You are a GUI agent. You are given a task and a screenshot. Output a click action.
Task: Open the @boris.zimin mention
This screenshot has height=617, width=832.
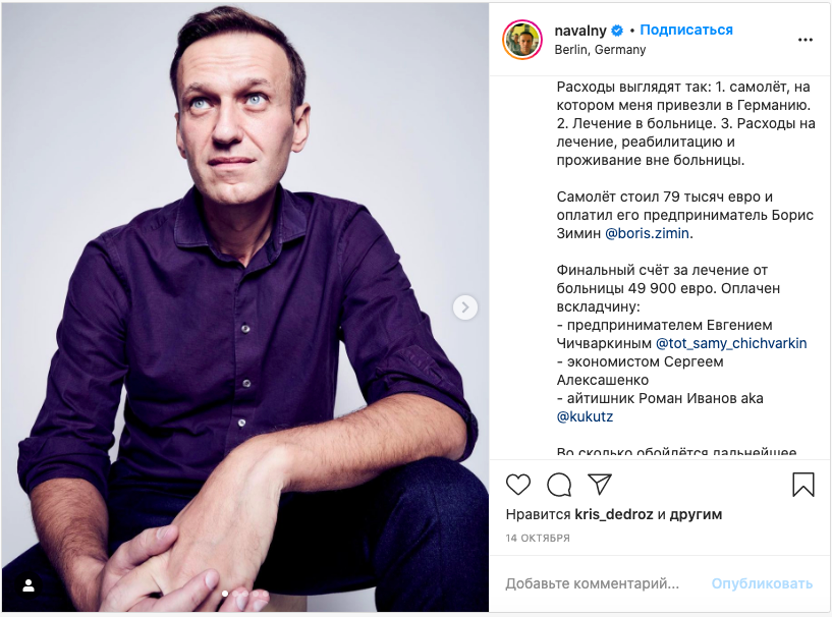click(x=647, y=233)
